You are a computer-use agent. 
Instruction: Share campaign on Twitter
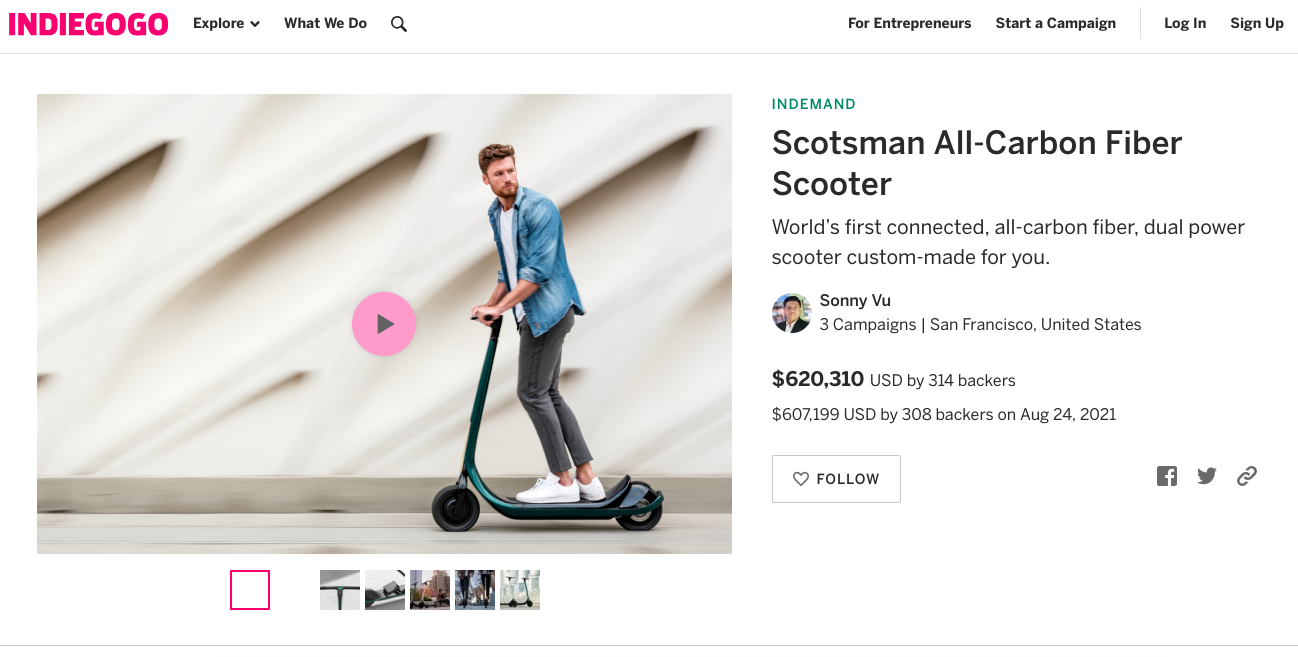1207,476
